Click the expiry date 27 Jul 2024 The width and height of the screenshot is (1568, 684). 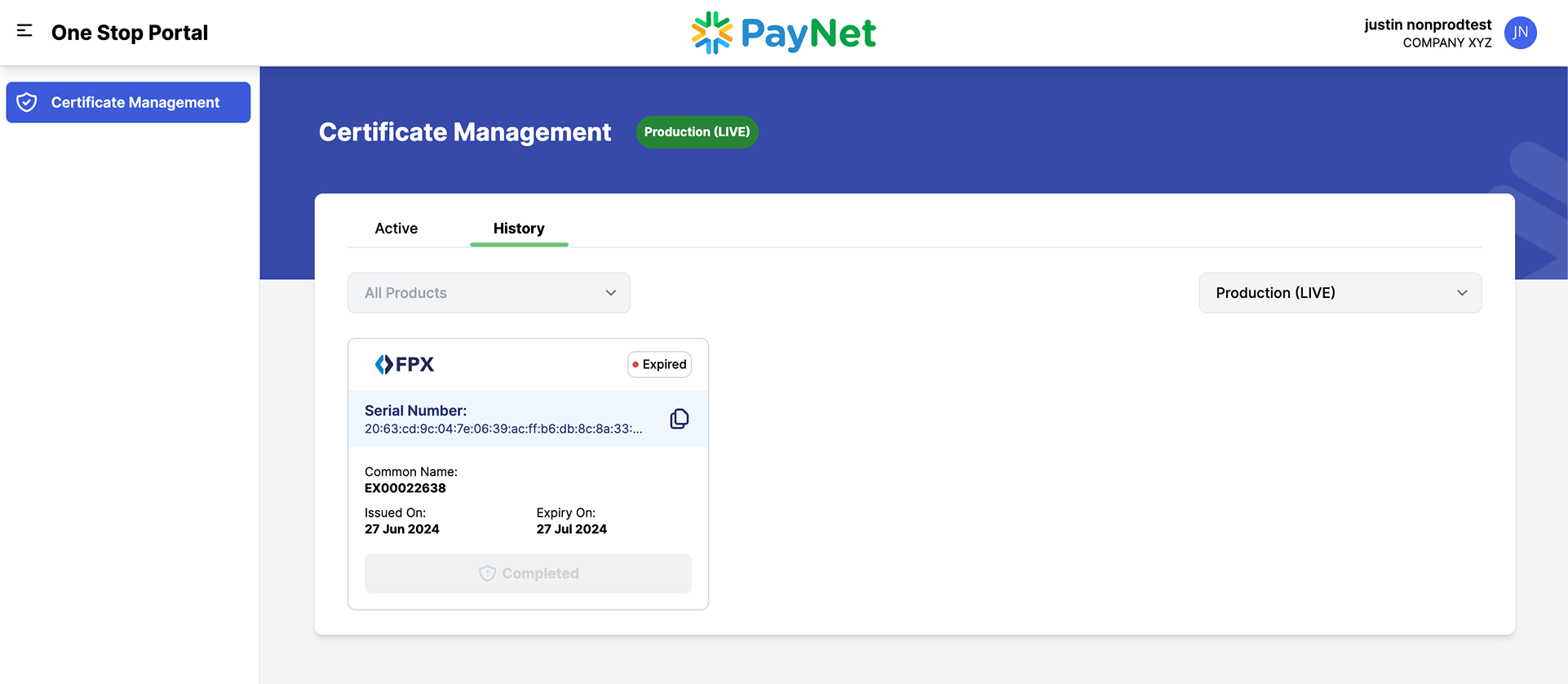572,529
